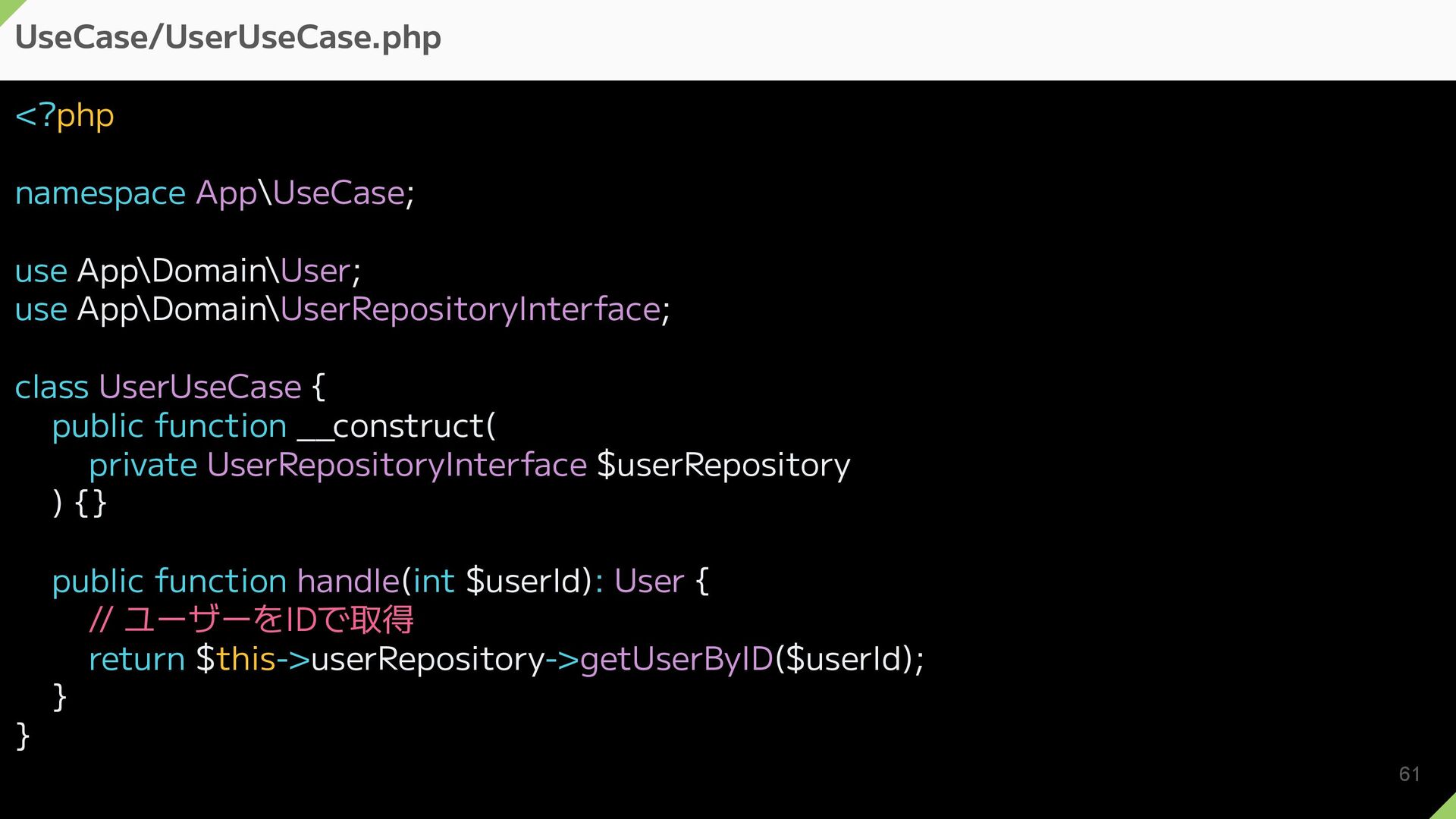Screen dimensions: 1456x819
Task: Click the $this variable in the return line
Action: tap(236, 659)
